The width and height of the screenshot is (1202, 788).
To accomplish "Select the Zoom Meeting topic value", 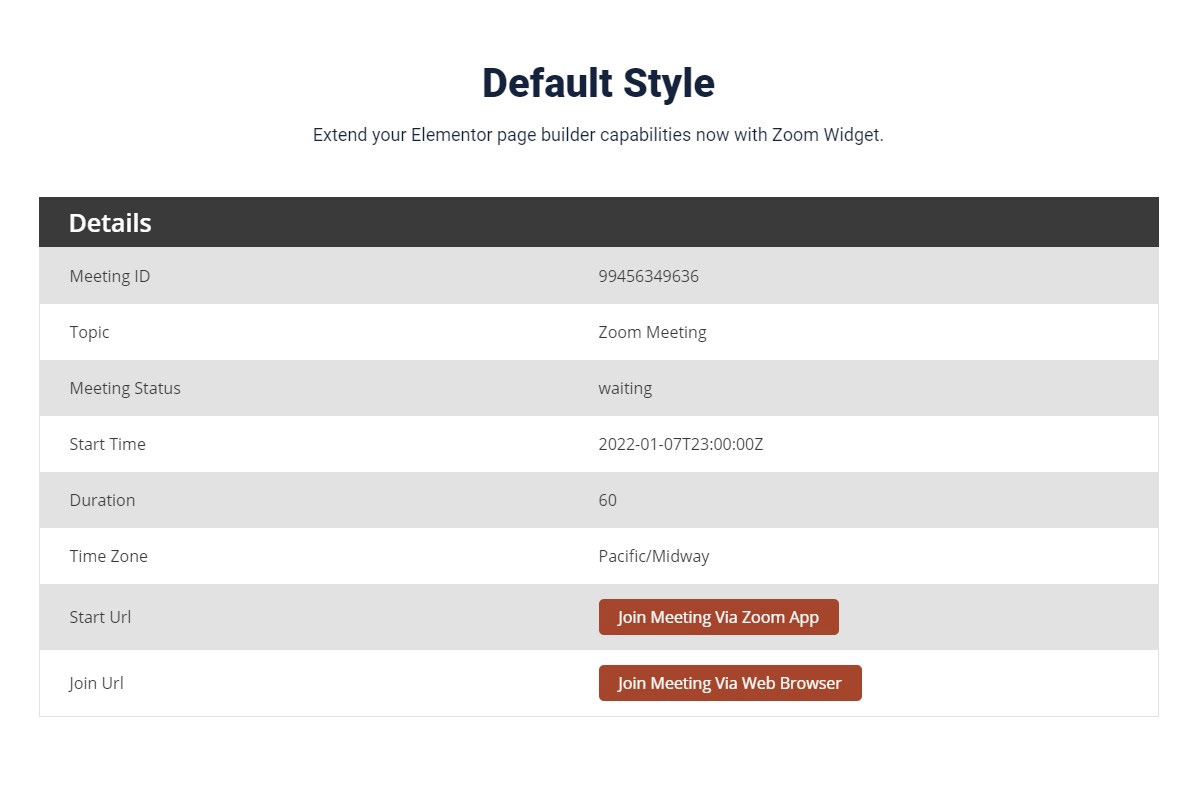I will point(652,332).
